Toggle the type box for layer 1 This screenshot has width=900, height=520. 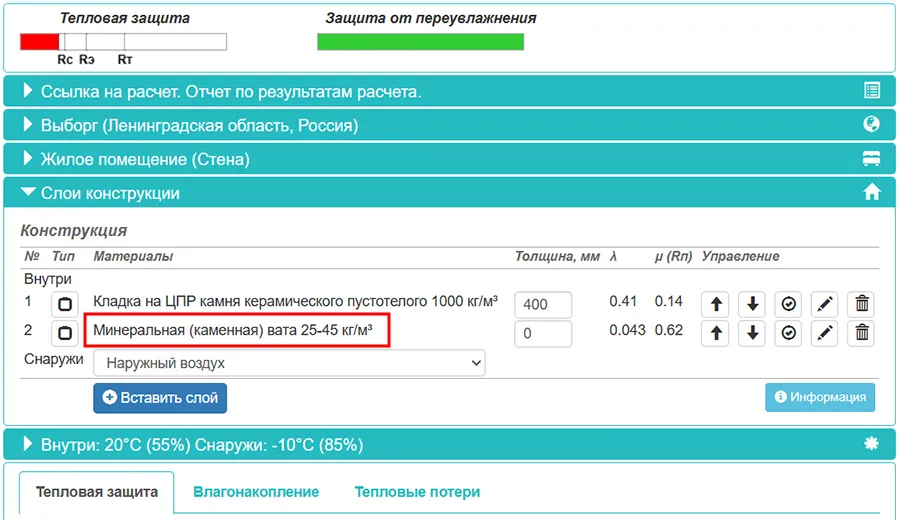(x=65, y=304)
